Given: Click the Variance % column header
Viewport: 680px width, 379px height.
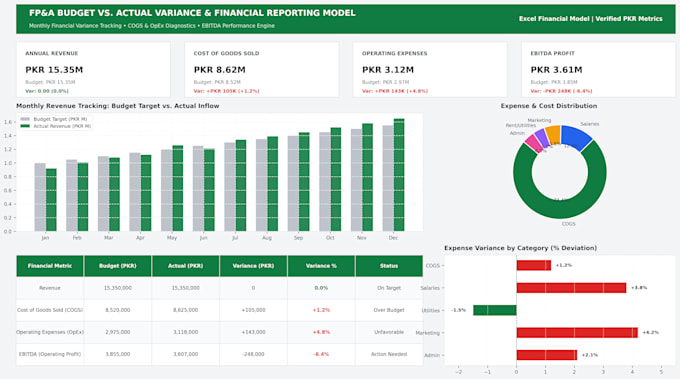Looking at the screenshot, I should point(321,266).
